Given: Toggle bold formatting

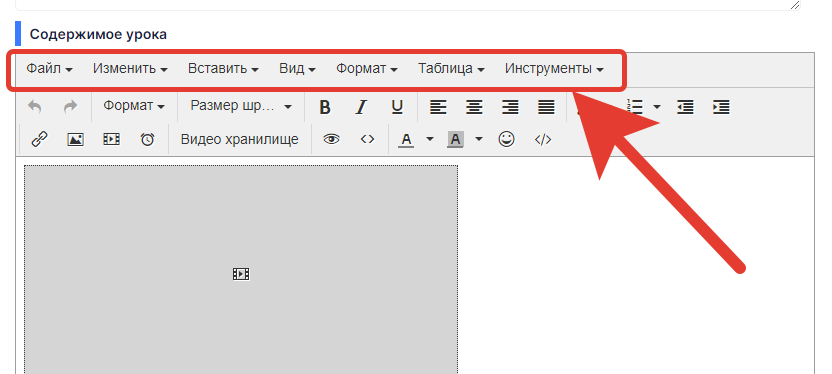Looking at the screenshot, I should [x=325, y=107].
